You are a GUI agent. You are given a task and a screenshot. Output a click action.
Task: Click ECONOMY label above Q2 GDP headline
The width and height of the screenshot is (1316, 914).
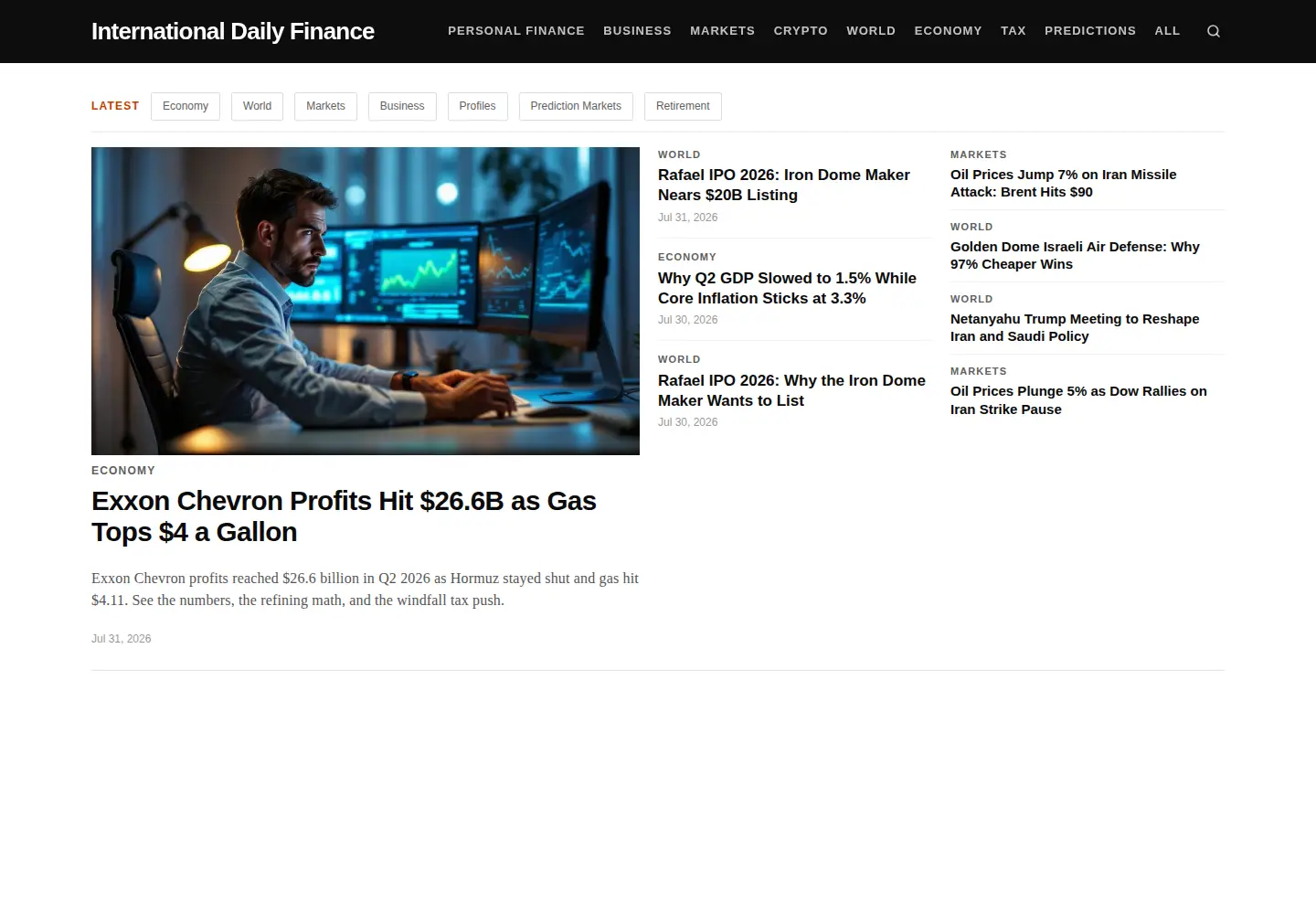point(687,257)
